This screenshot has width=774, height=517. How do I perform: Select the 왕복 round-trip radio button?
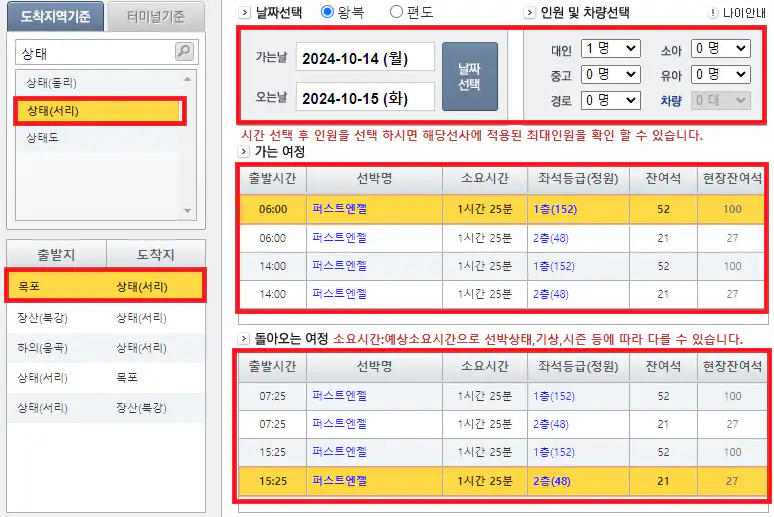[327, 12]
